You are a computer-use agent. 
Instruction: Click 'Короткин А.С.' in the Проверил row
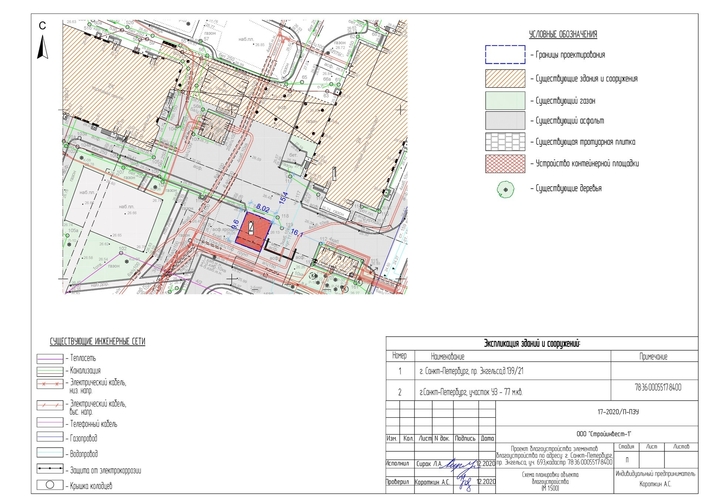[x=432, y=482]
